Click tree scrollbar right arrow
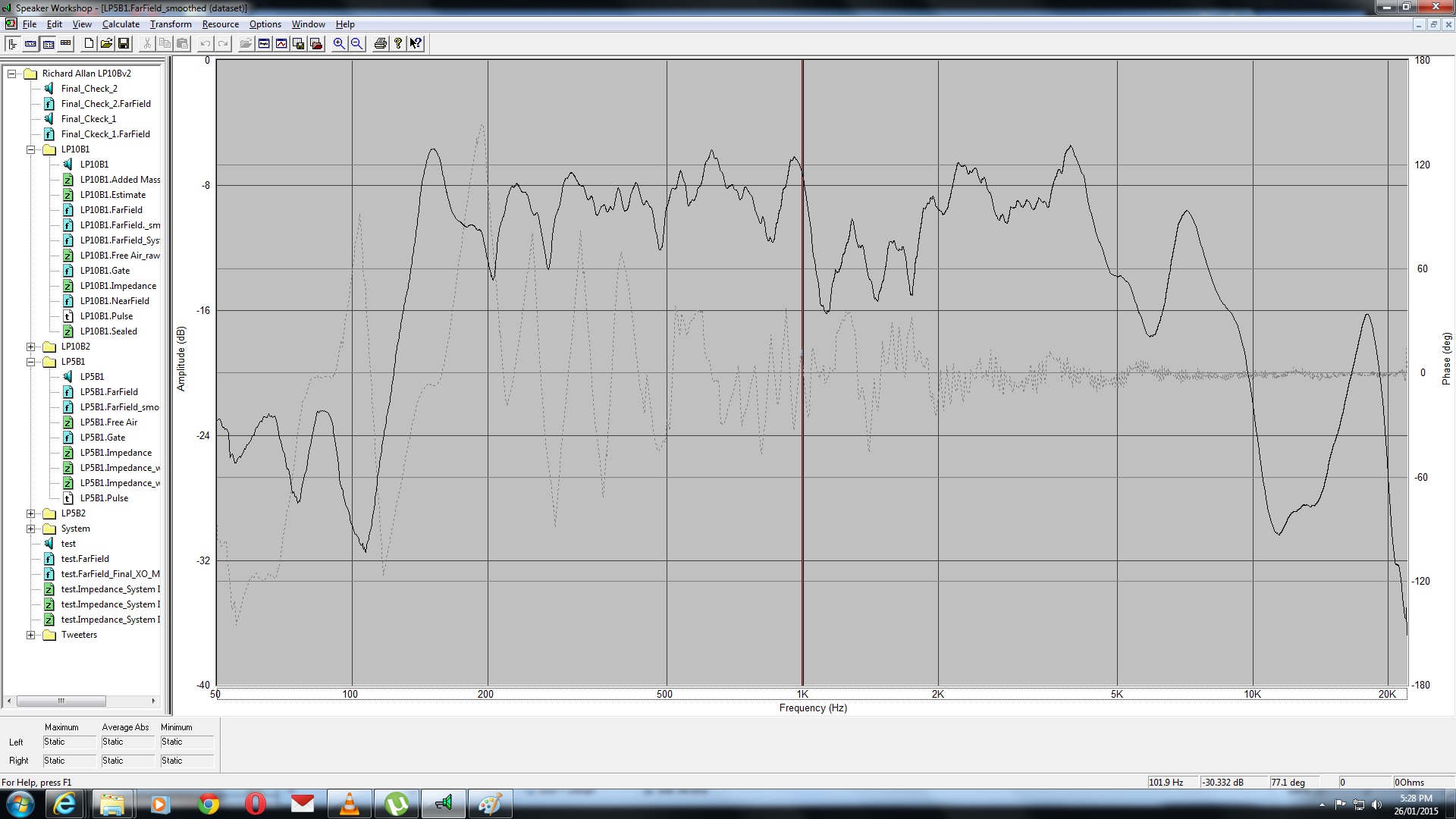 click(x=154, y=701)
